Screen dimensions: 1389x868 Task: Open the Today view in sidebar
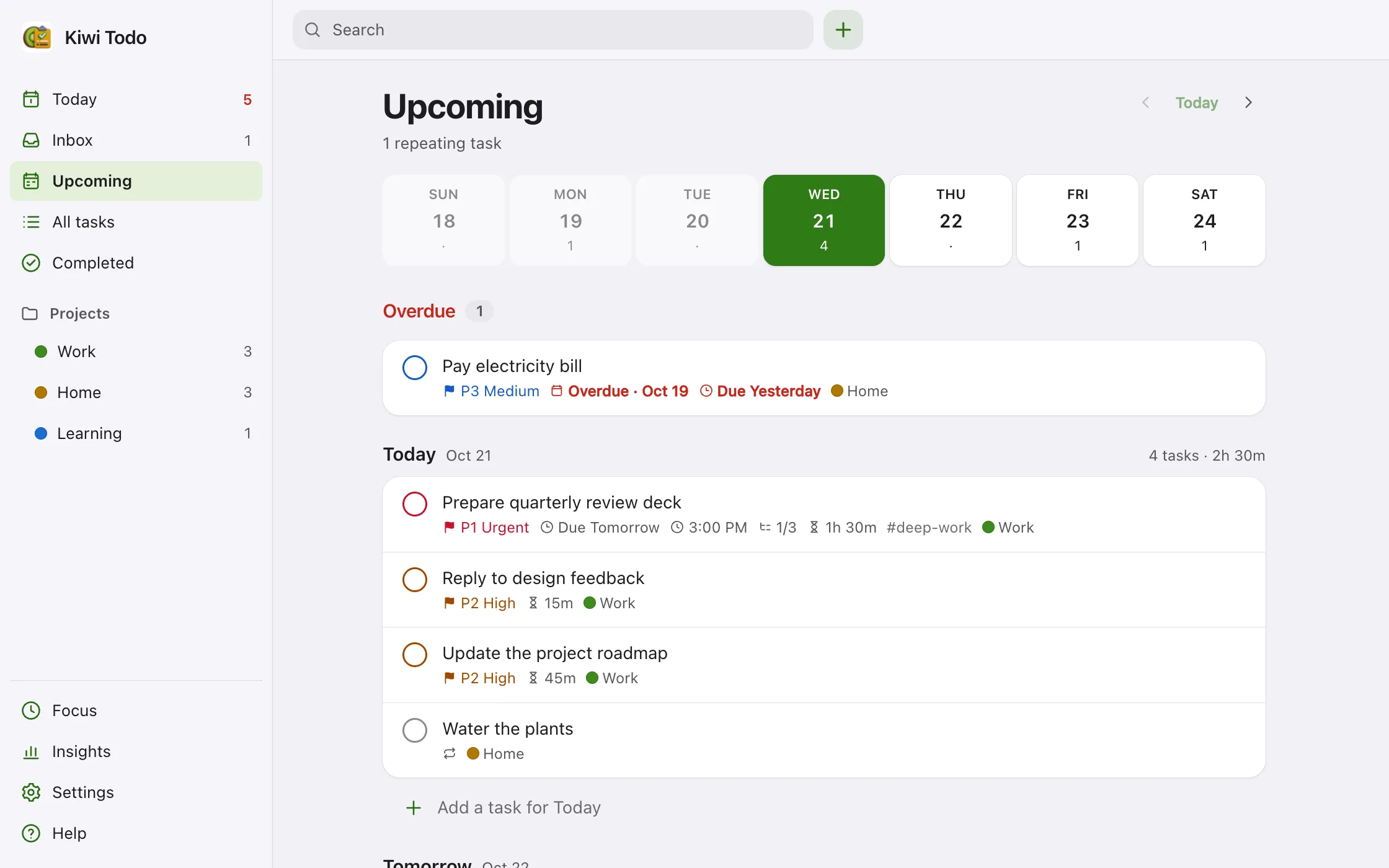pyautogui.click(x=136, y=99)
